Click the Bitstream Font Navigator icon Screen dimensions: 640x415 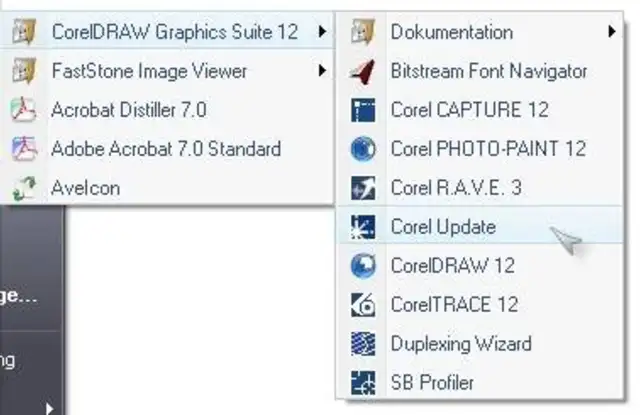[362, 71]
